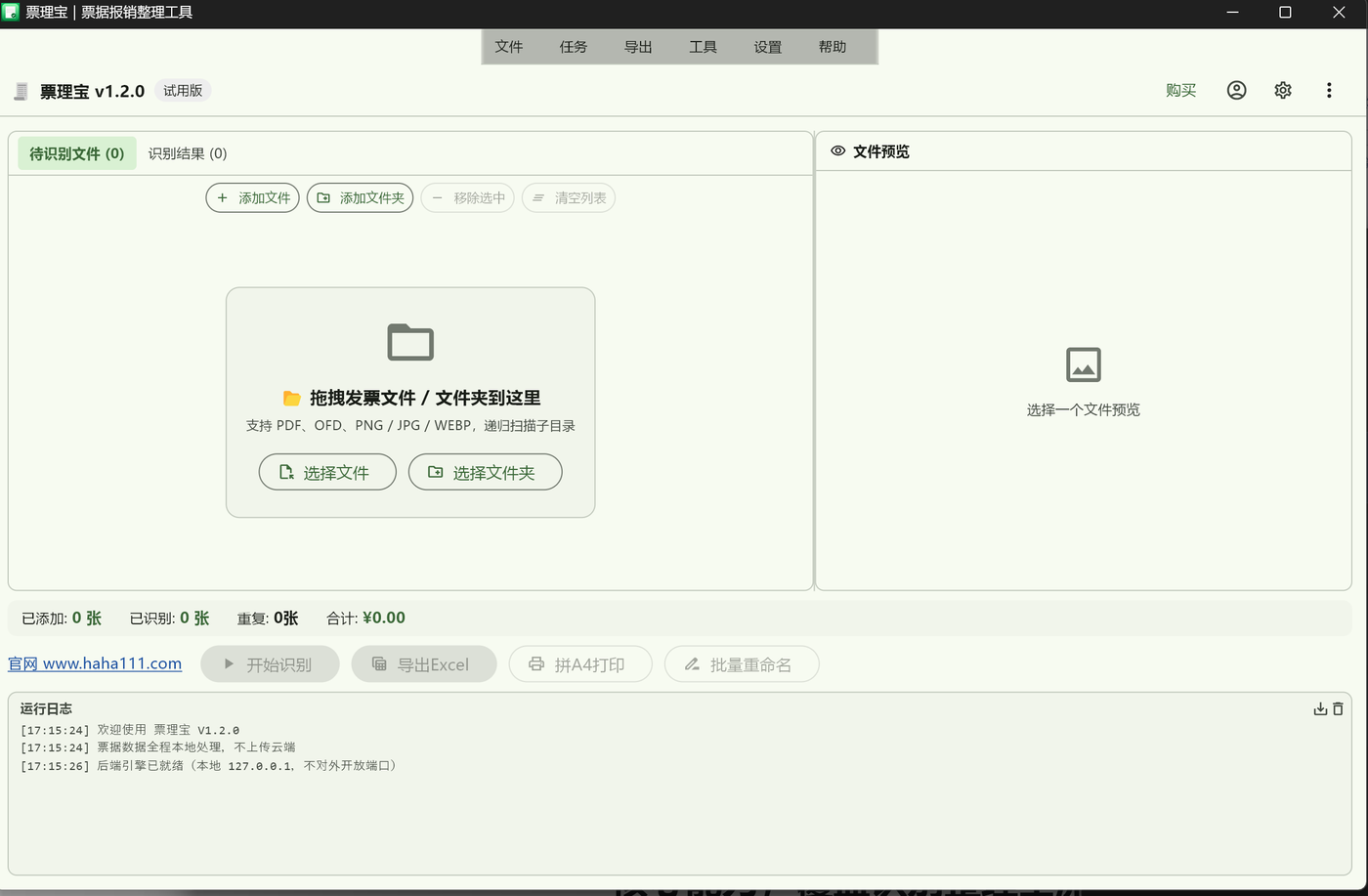Click the 添加文件 button

tap(253, 198)
